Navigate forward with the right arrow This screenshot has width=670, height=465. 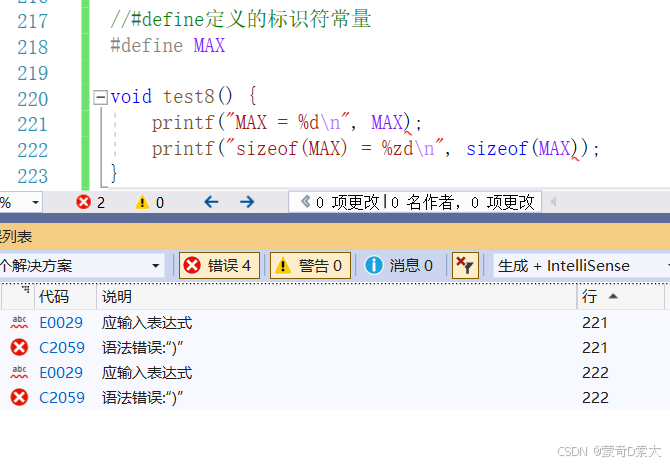pyautogui.click(x=247, y=202)
